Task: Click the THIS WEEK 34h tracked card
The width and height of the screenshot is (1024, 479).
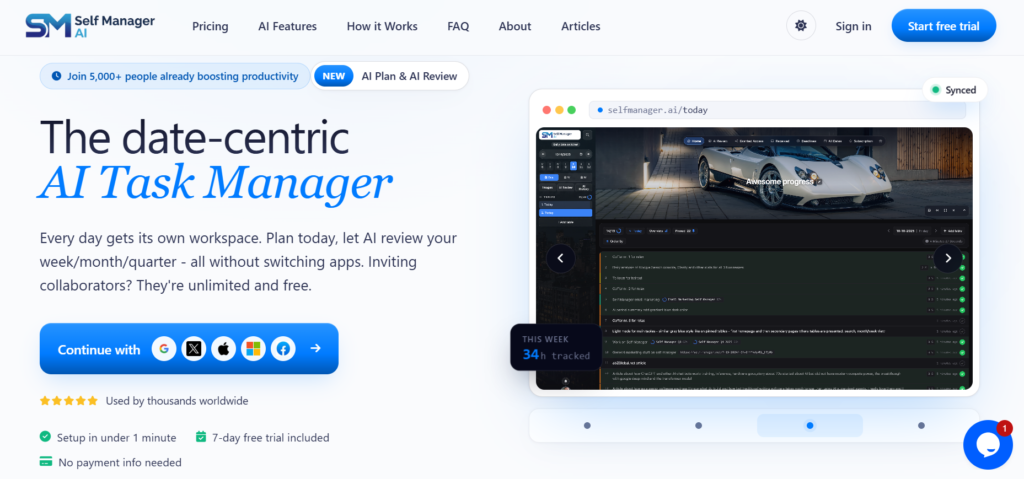Action: (x=556, y=347)
